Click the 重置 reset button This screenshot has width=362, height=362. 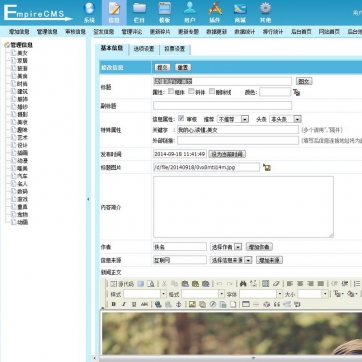[x=183, y=67]
